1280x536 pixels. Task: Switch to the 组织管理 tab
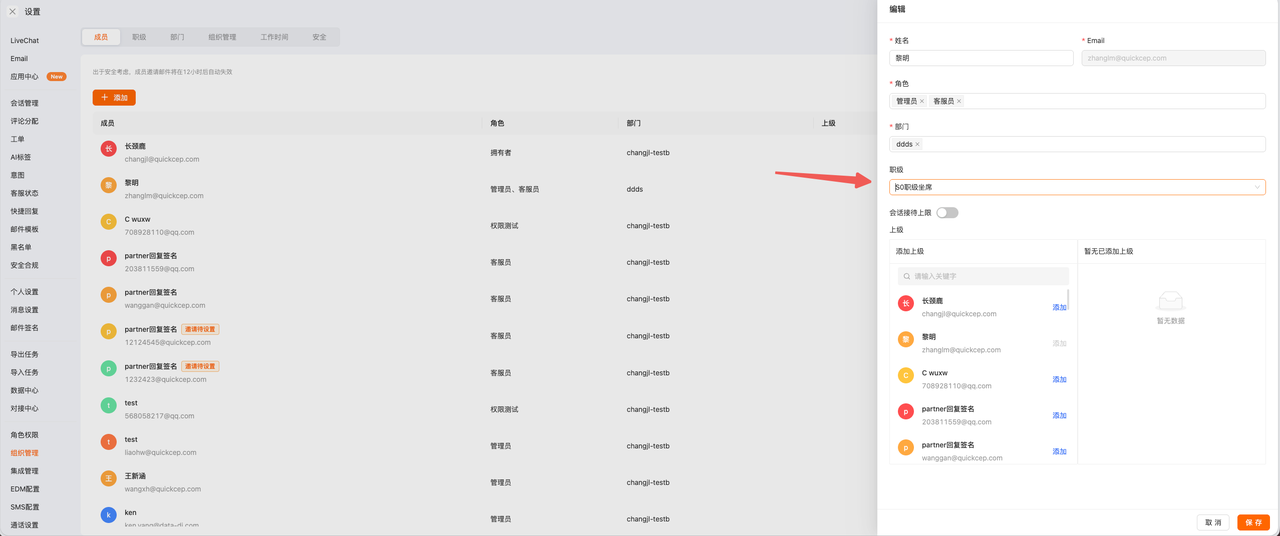pos(222,37)
